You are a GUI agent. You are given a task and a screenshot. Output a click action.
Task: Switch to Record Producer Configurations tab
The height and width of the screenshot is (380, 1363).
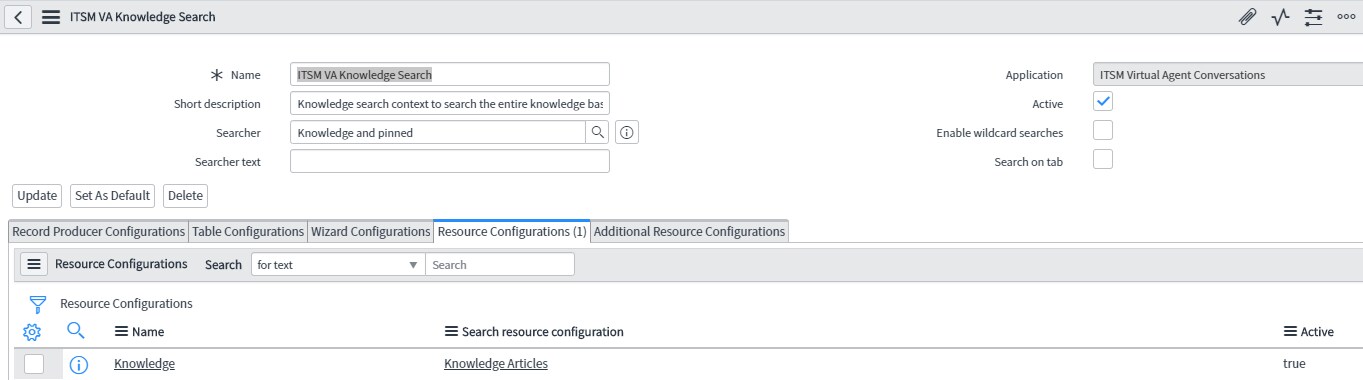pos(98,231)
